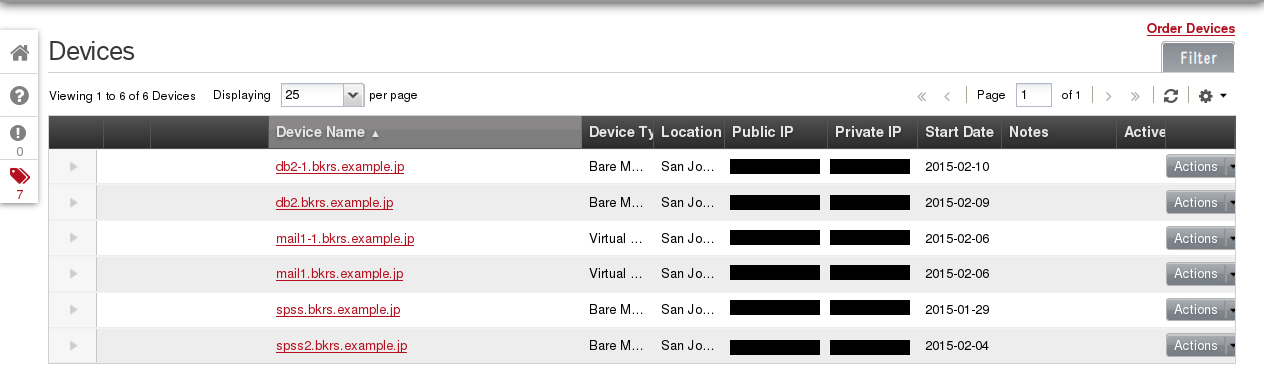Go to the previous page arrow
1264x387 pixels.
[946, 96]
